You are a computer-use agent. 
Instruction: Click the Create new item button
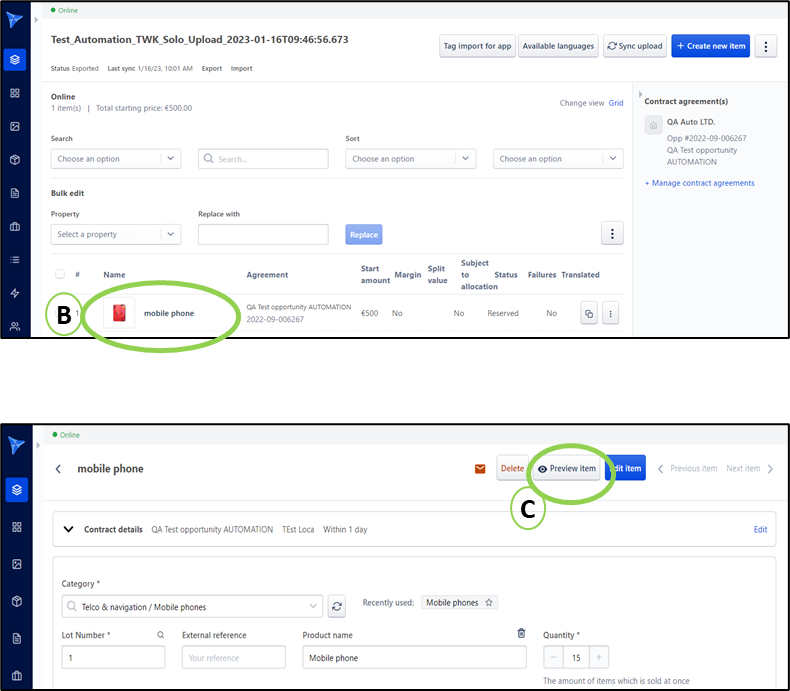point(710,46)
